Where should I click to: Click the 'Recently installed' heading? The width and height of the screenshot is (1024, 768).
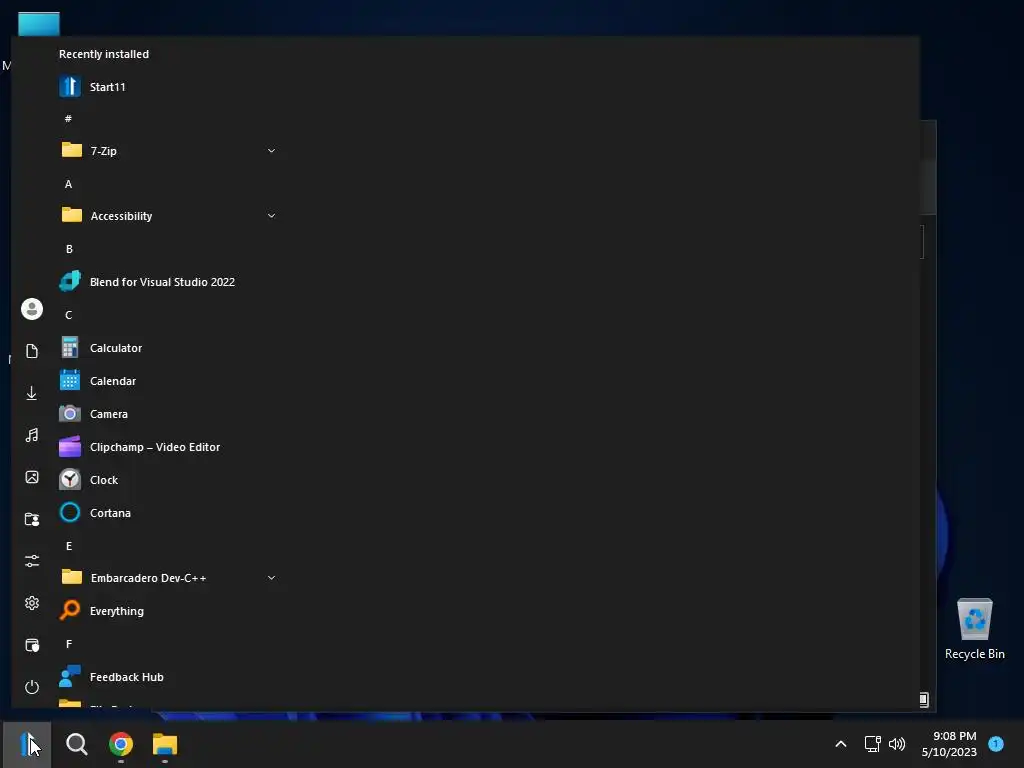tap(104, 54)
